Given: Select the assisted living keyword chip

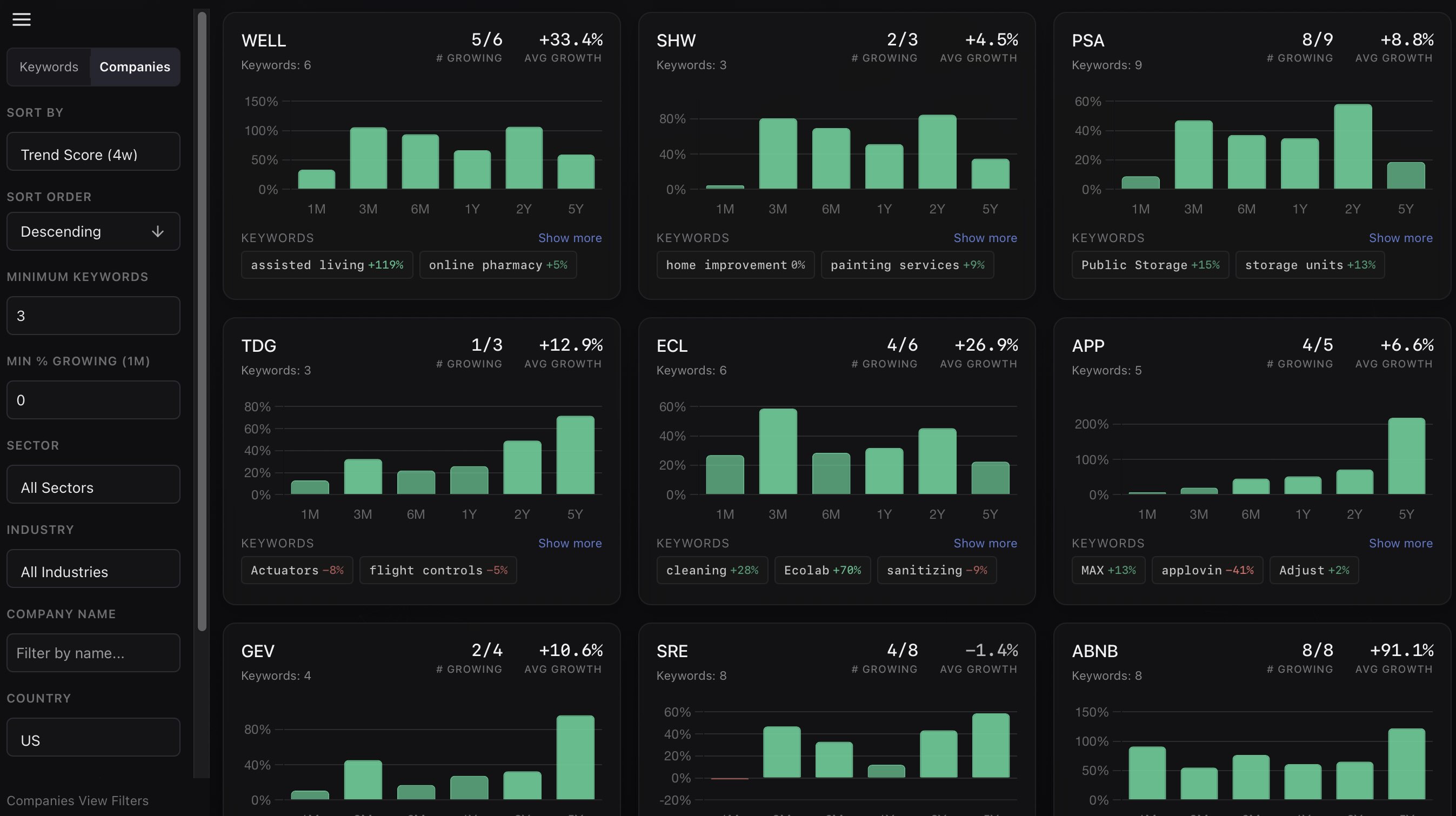Looking at the screenshot, I should tap(326, 265).
